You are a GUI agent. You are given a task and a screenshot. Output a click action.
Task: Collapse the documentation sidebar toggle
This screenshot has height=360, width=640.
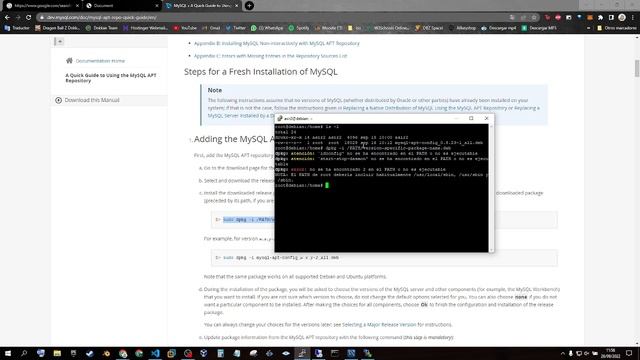(60, 42)
